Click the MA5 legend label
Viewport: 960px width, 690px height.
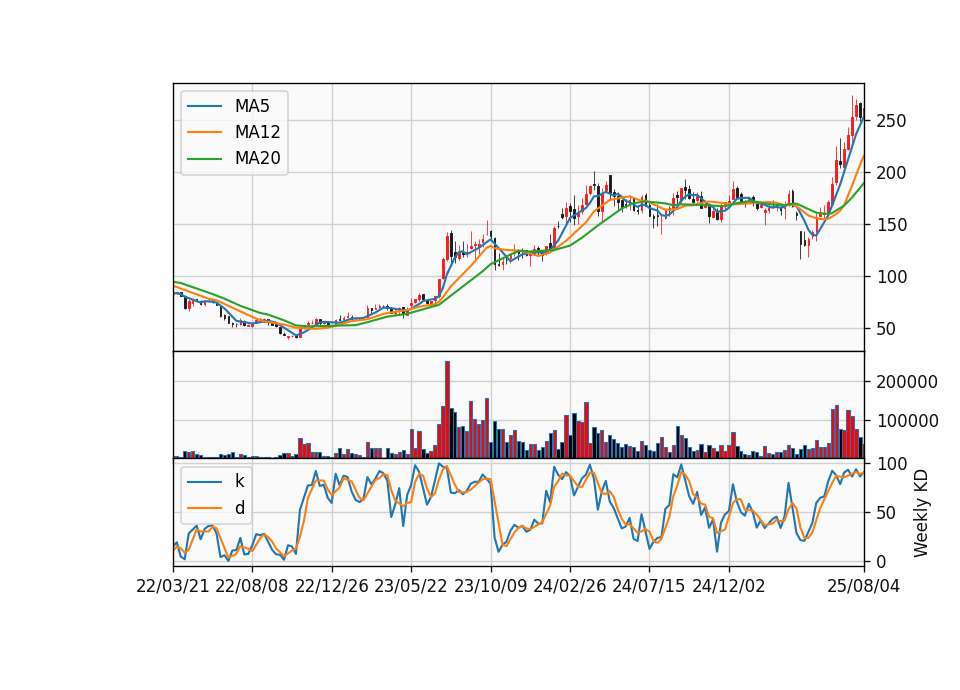[252, 106]
